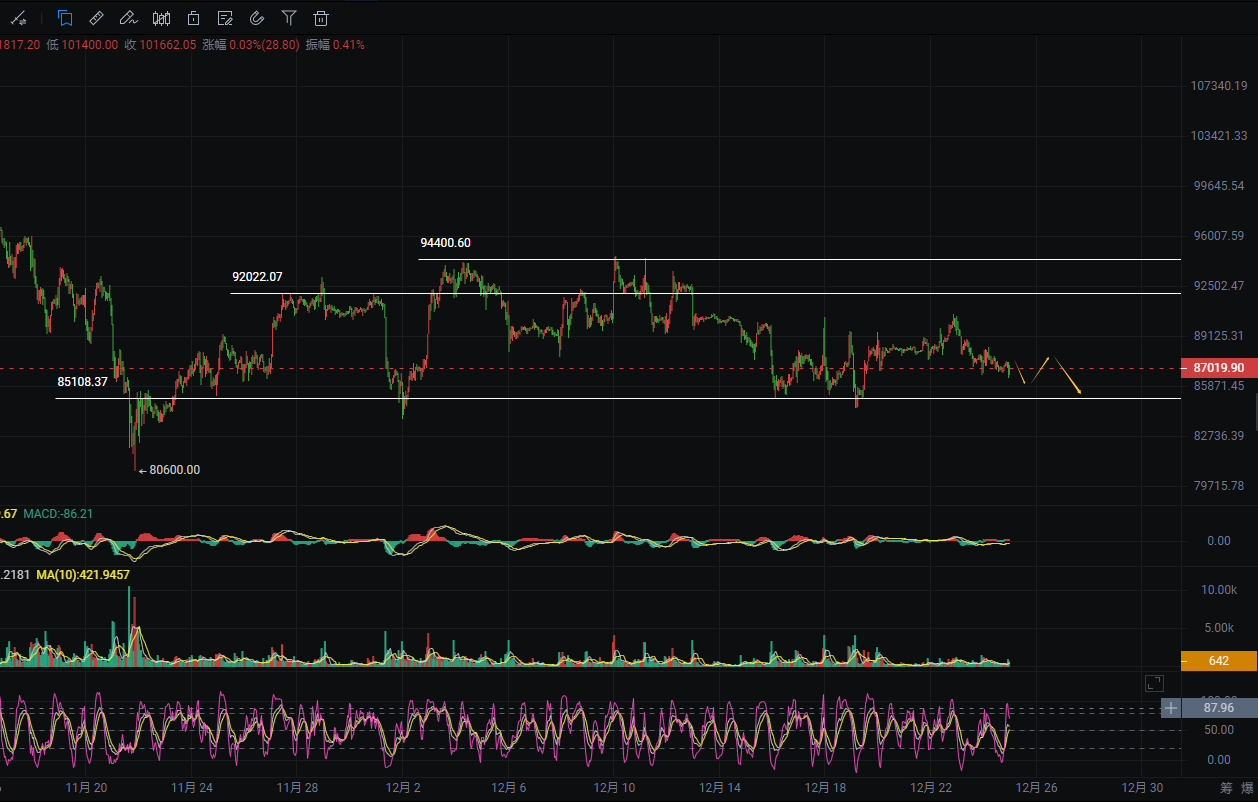Click the line-and-candle tool at far left

pyautogui.click(x=19, y=18)
